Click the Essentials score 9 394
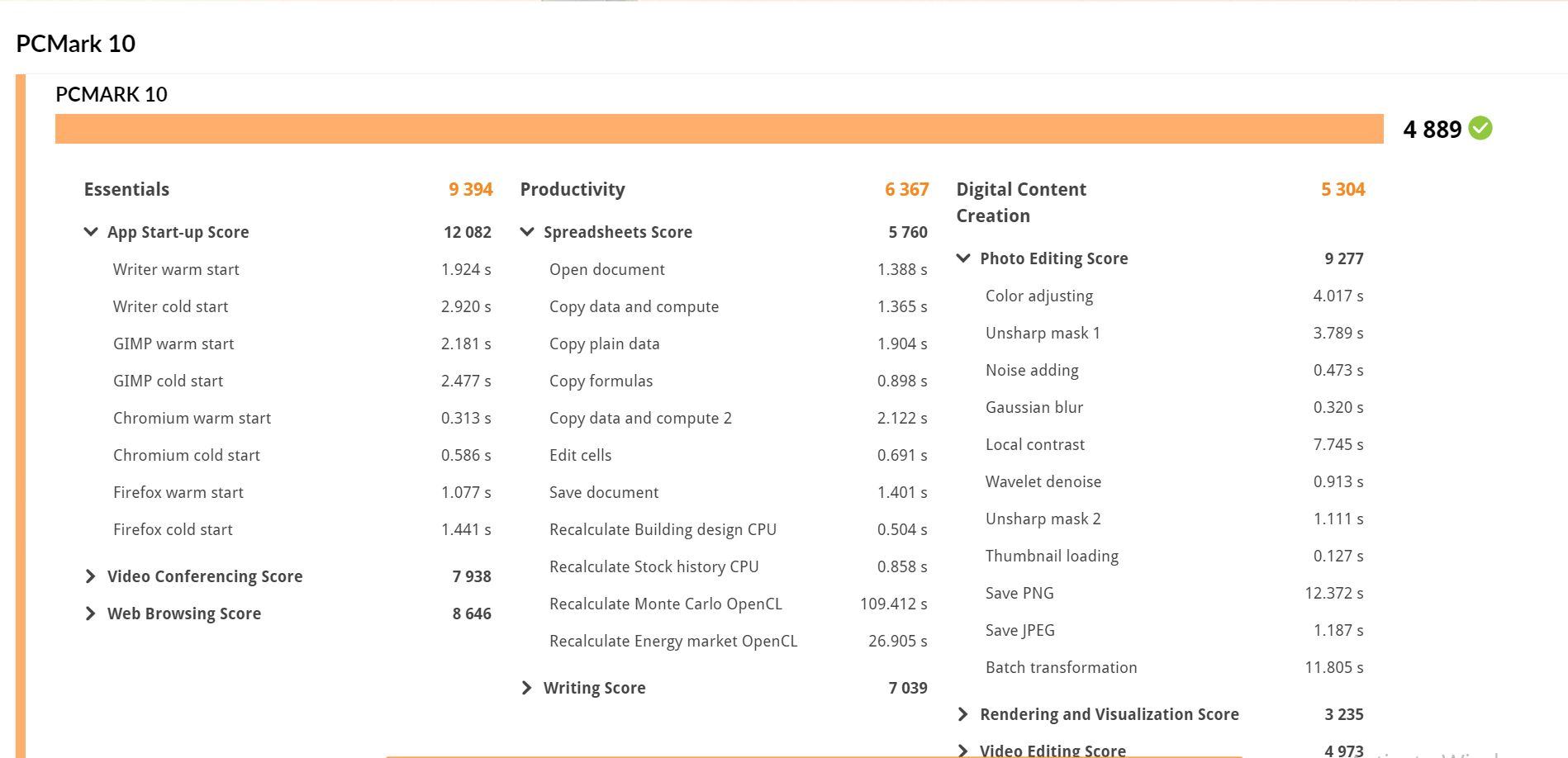Screen dimensions: 1568x758 [x=470, y=189]
